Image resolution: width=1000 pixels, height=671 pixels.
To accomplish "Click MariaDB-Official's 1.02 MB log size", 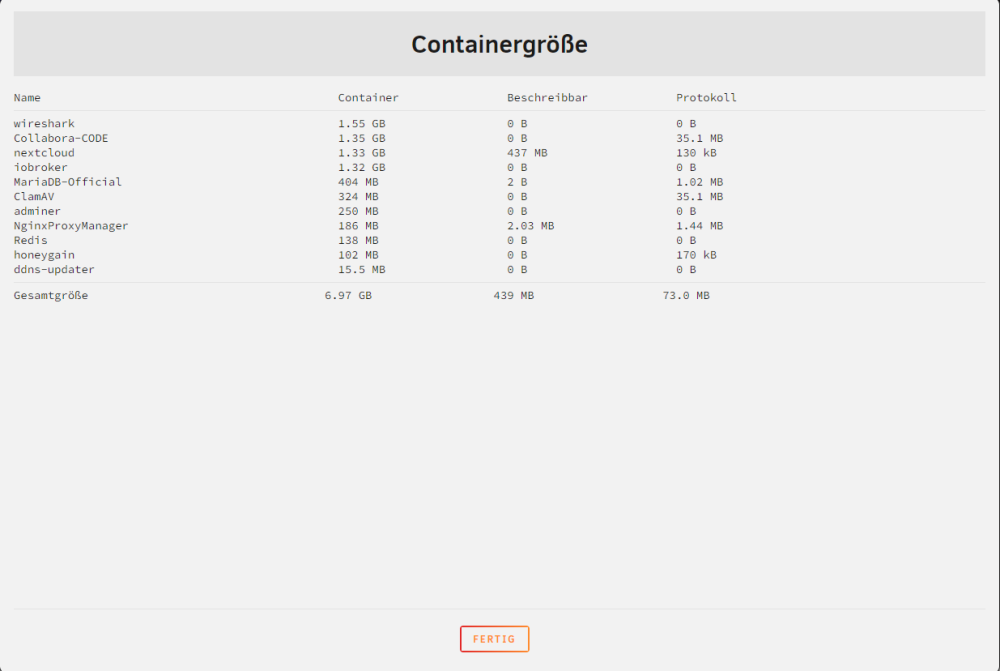I will [x=700, y=182].
